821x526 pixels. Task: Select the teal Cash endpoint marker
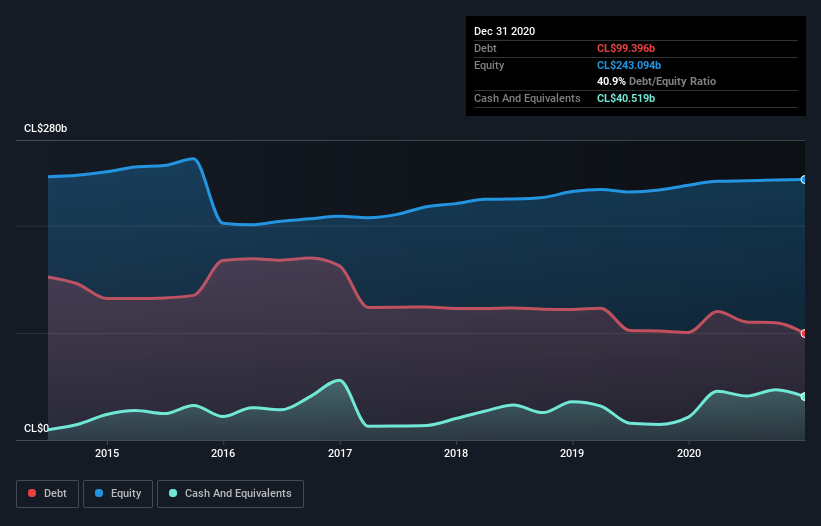point(804,397)
